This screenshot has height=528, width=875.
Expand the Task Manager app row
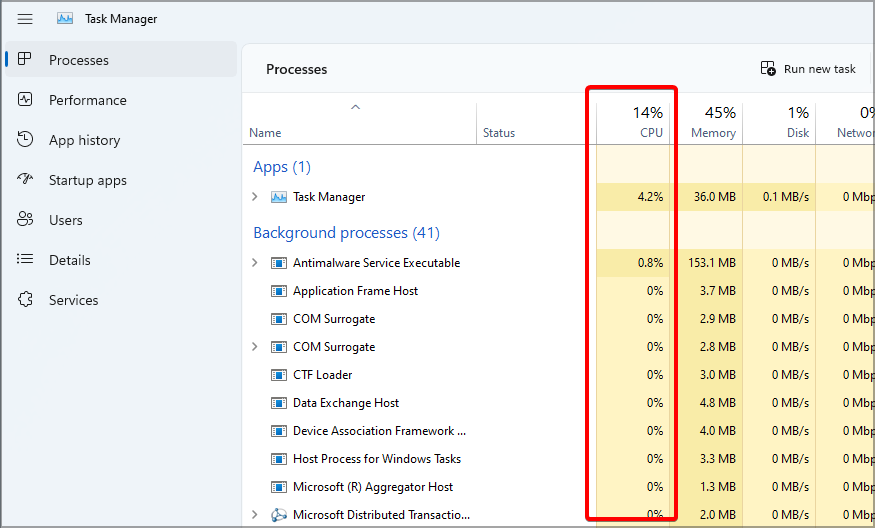point(254,196)
